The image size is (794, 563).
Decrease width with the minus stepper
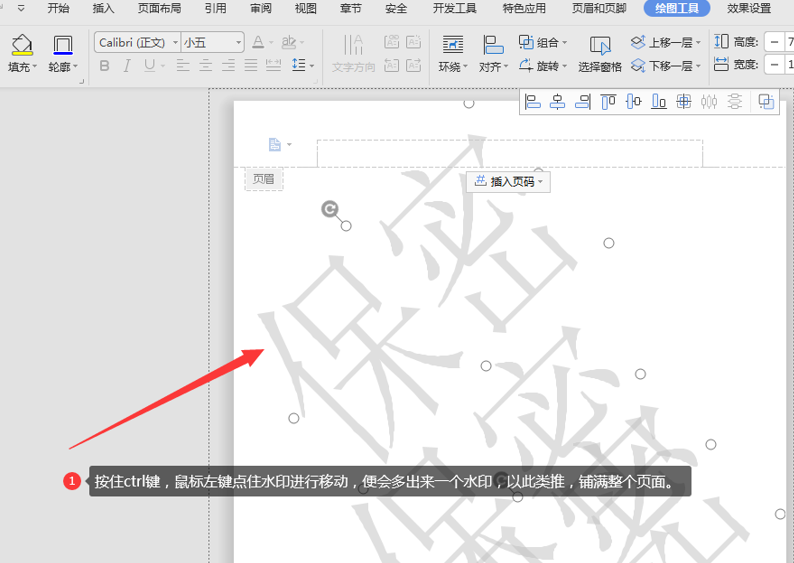click(774, 64)
